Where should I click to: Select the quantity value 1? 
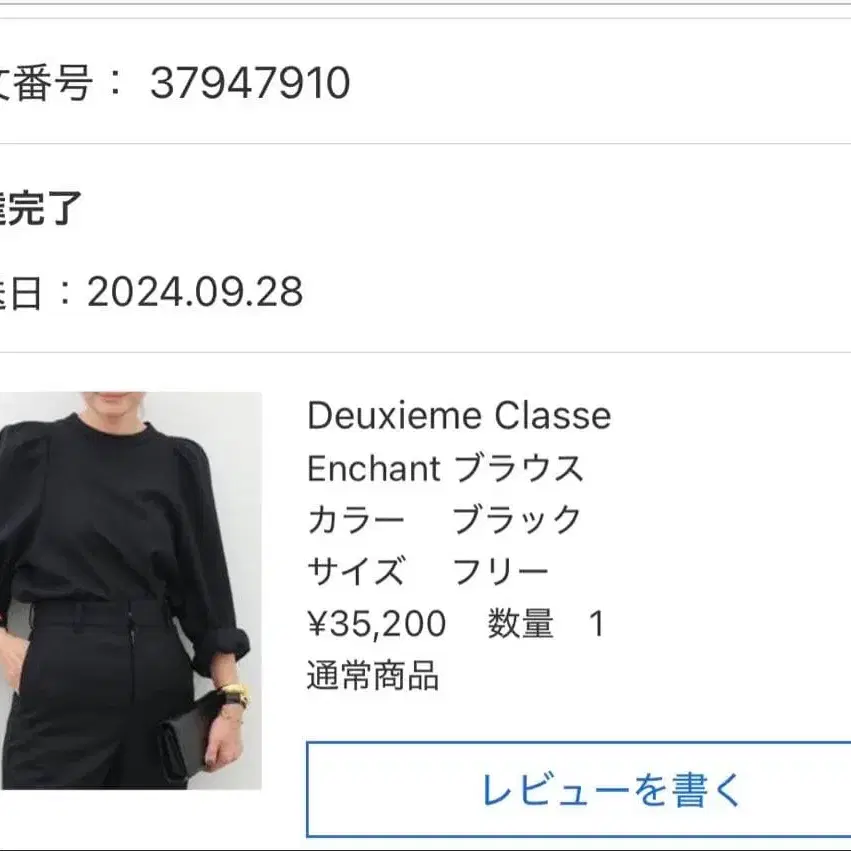click(x=597, y=624)
